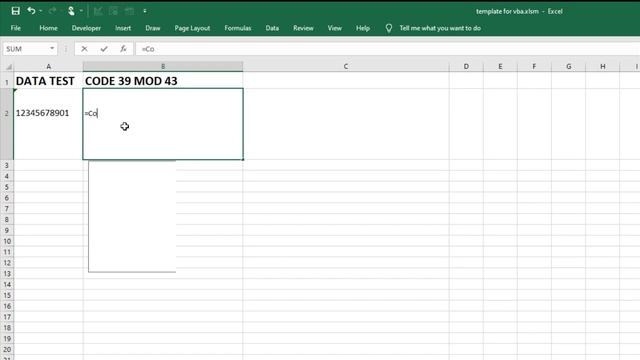Undo the last action
The image size is (640, 360).
point(31,11)
